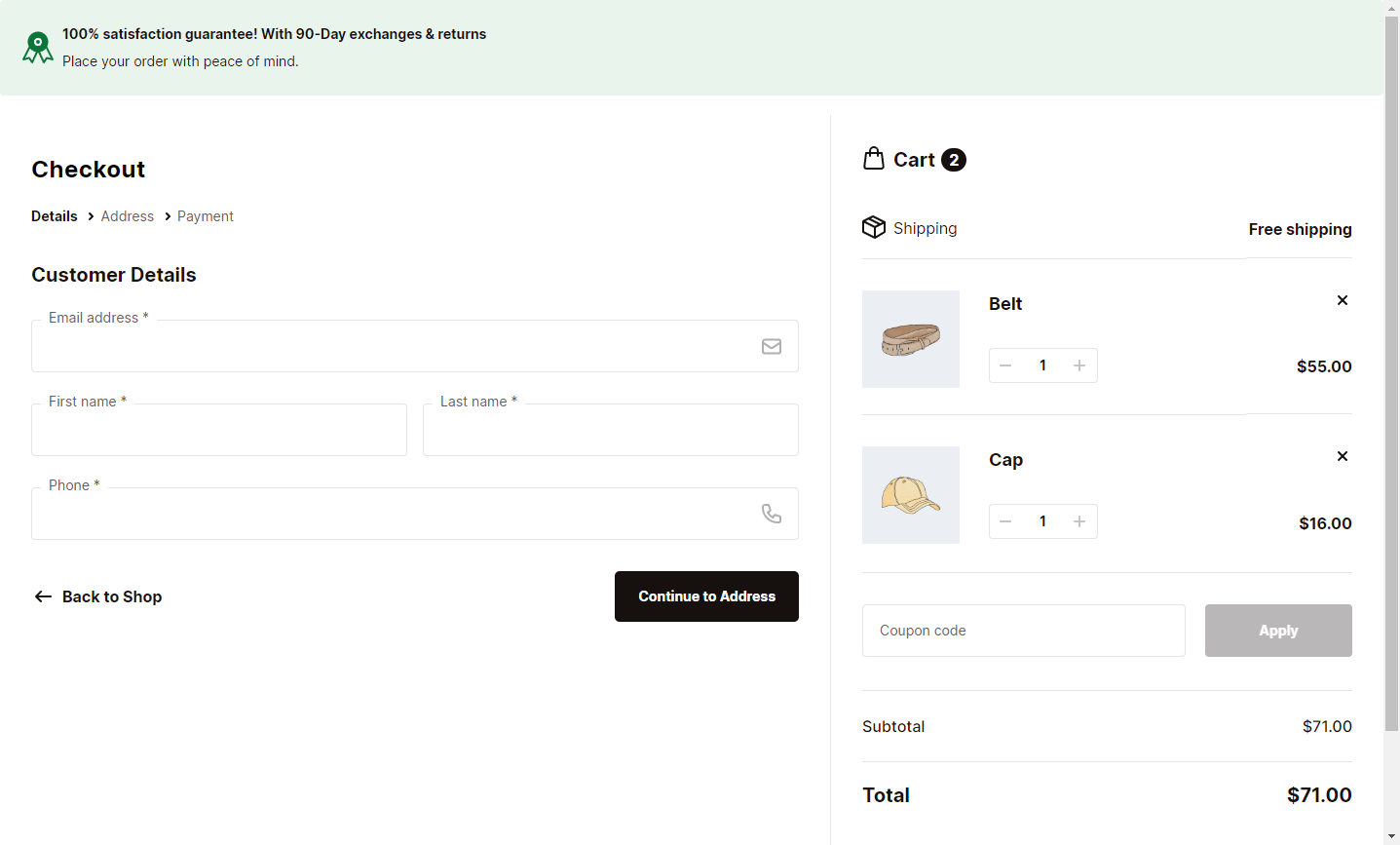1400x845 pixels.
Task: Select the Address checkout step
Action: point(127,215)
